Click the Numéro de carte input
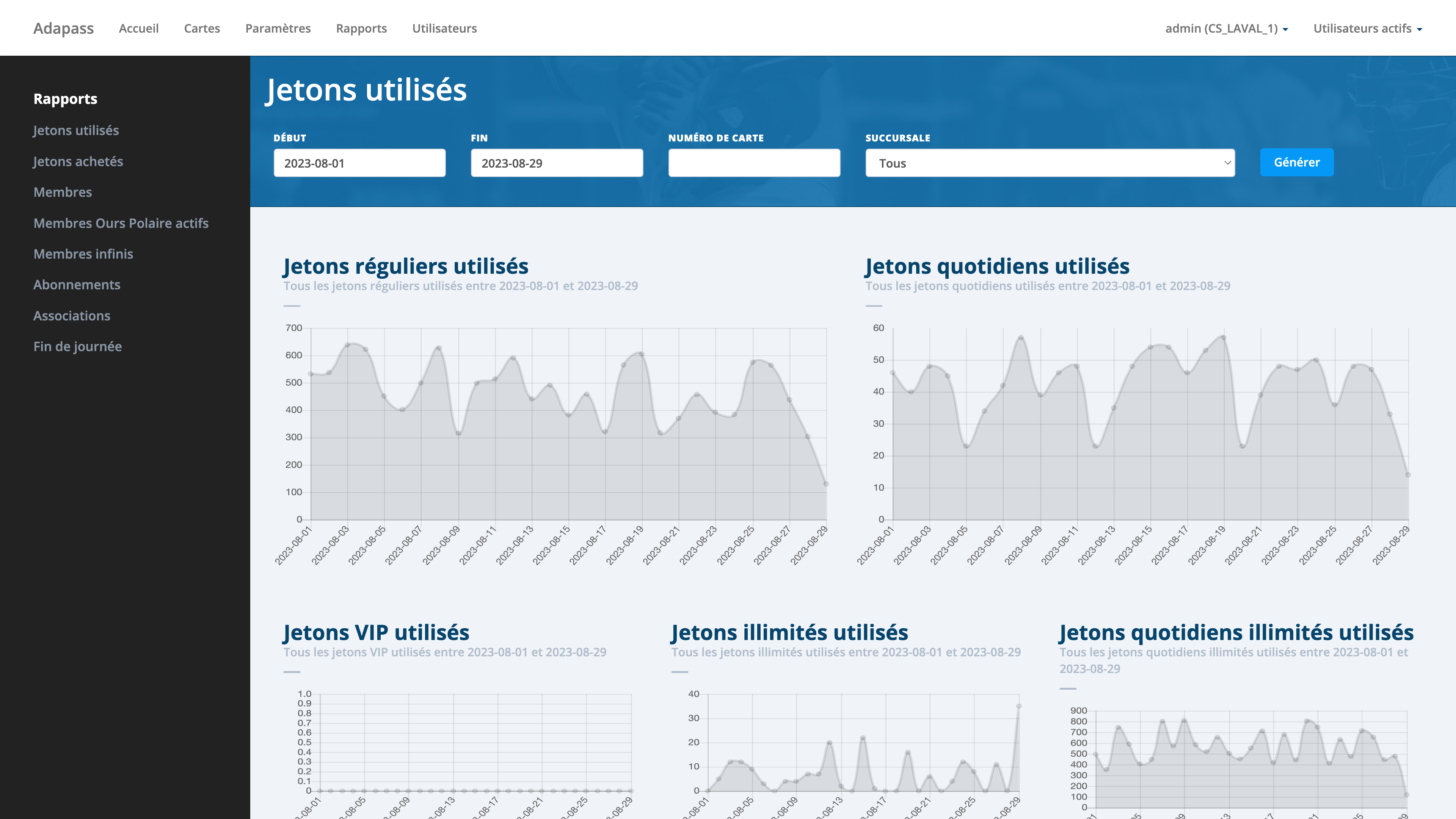1456x819 pixels. click(754, 163)
